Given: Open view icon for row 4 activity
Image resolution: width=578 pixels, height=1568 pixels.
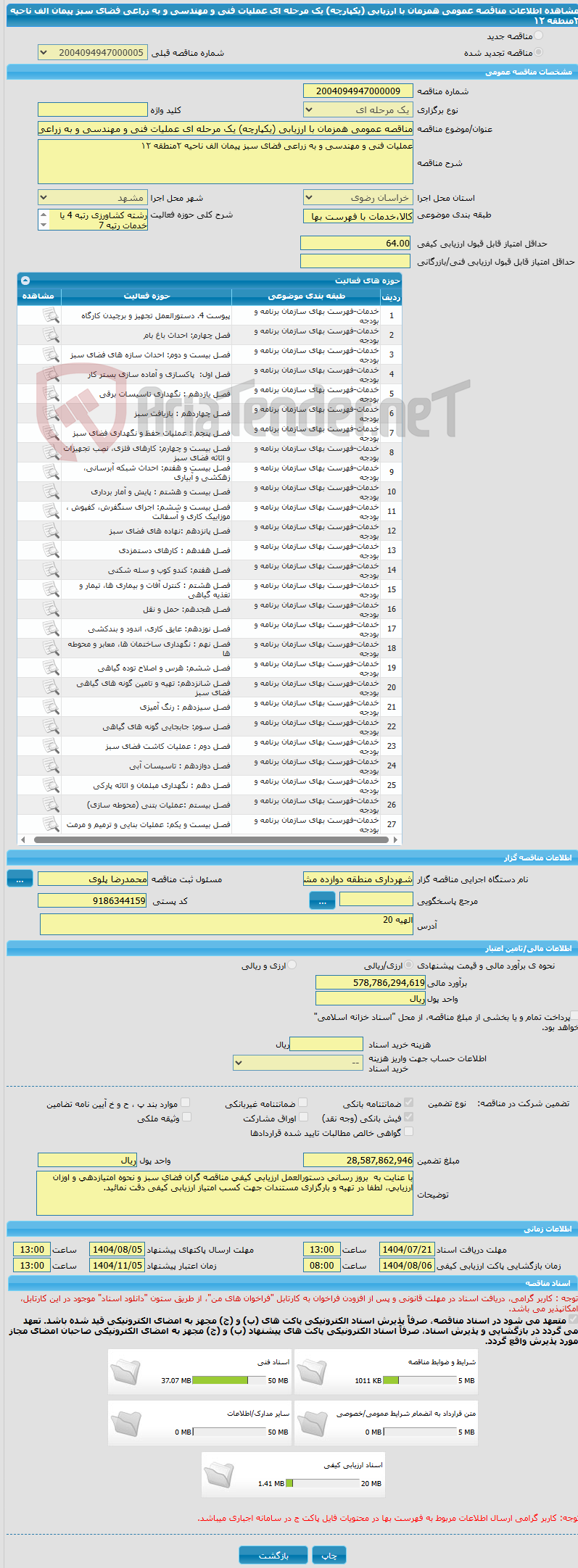Looking at the screenshot, I should [x=51, y=374].
